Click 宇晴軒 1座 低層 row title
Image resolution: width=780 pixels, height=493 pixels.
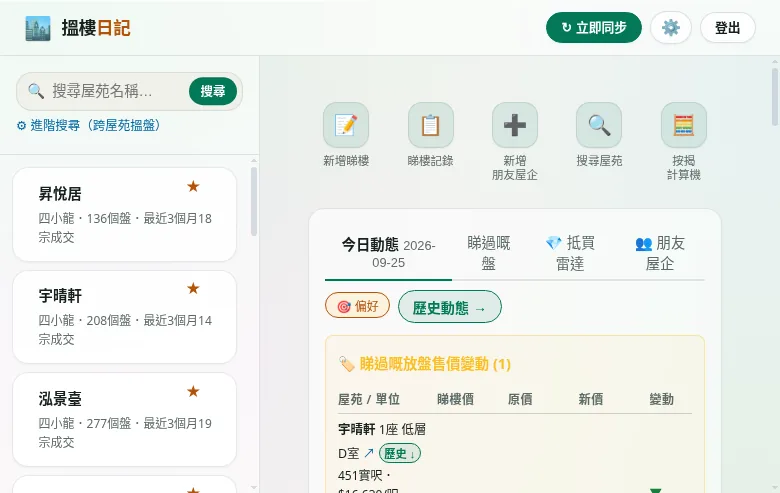coord(382,429)
